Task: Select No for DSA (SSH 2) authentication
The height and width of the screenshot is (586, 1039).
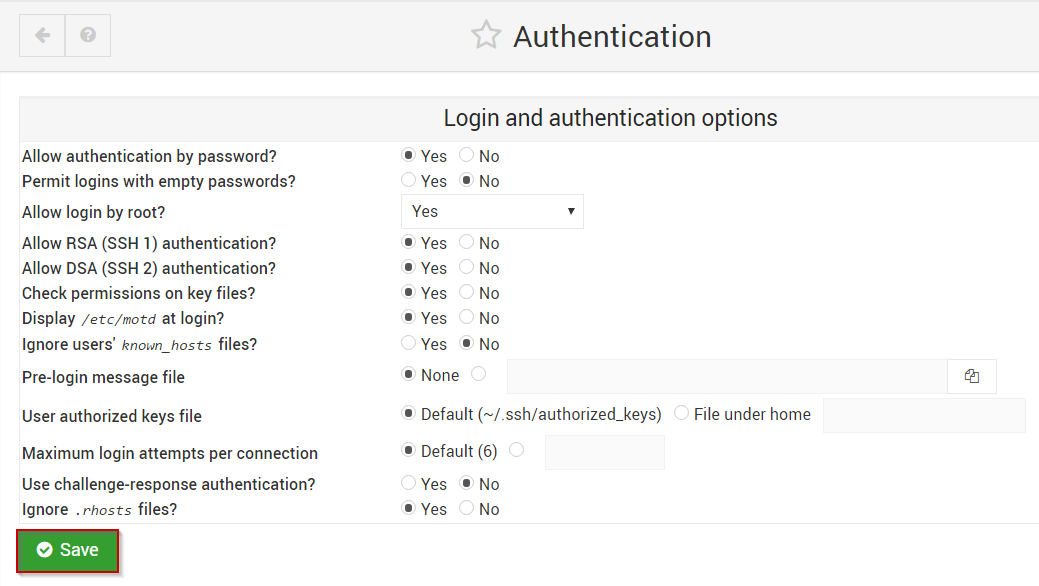Action: (467, 267)
